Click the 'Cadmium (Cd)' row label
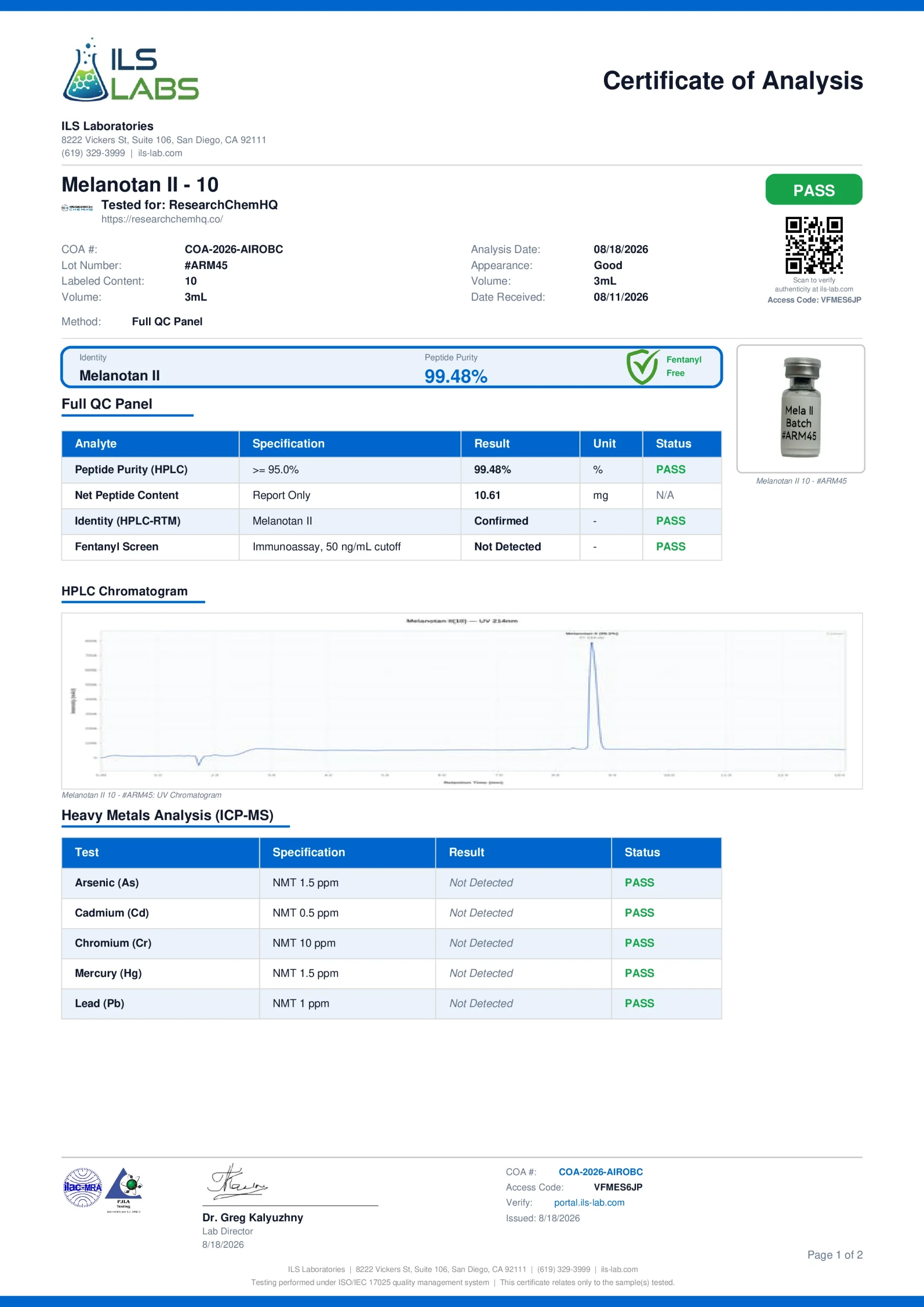 coord(112,913)
